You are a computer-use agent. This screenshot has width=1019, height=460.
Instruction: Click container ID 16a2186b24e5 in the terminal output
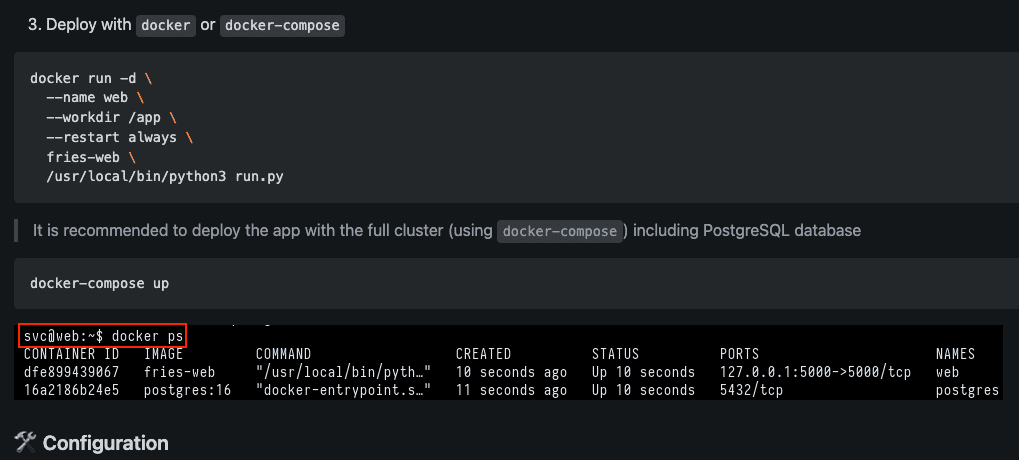[x=71, y=390]
